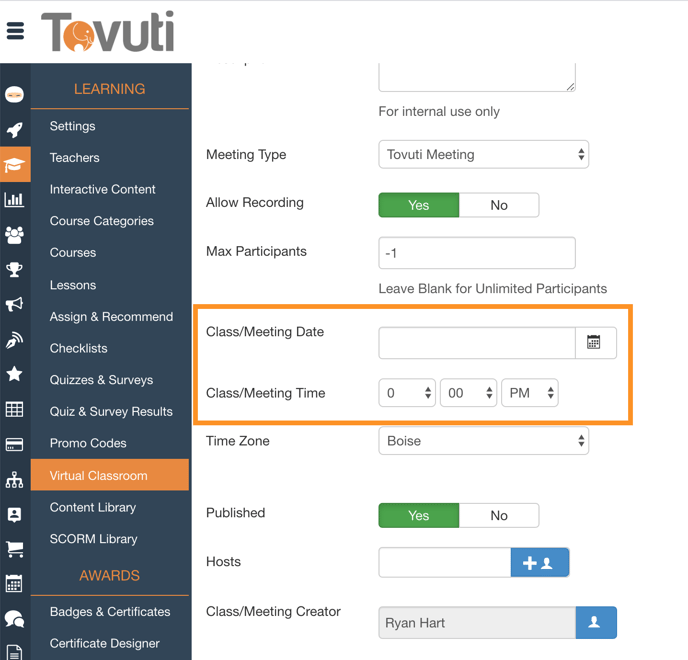The height and width of the screenshot is (660, 688).
Task: Open the calendar date picker icon
Action: point(594,343)
